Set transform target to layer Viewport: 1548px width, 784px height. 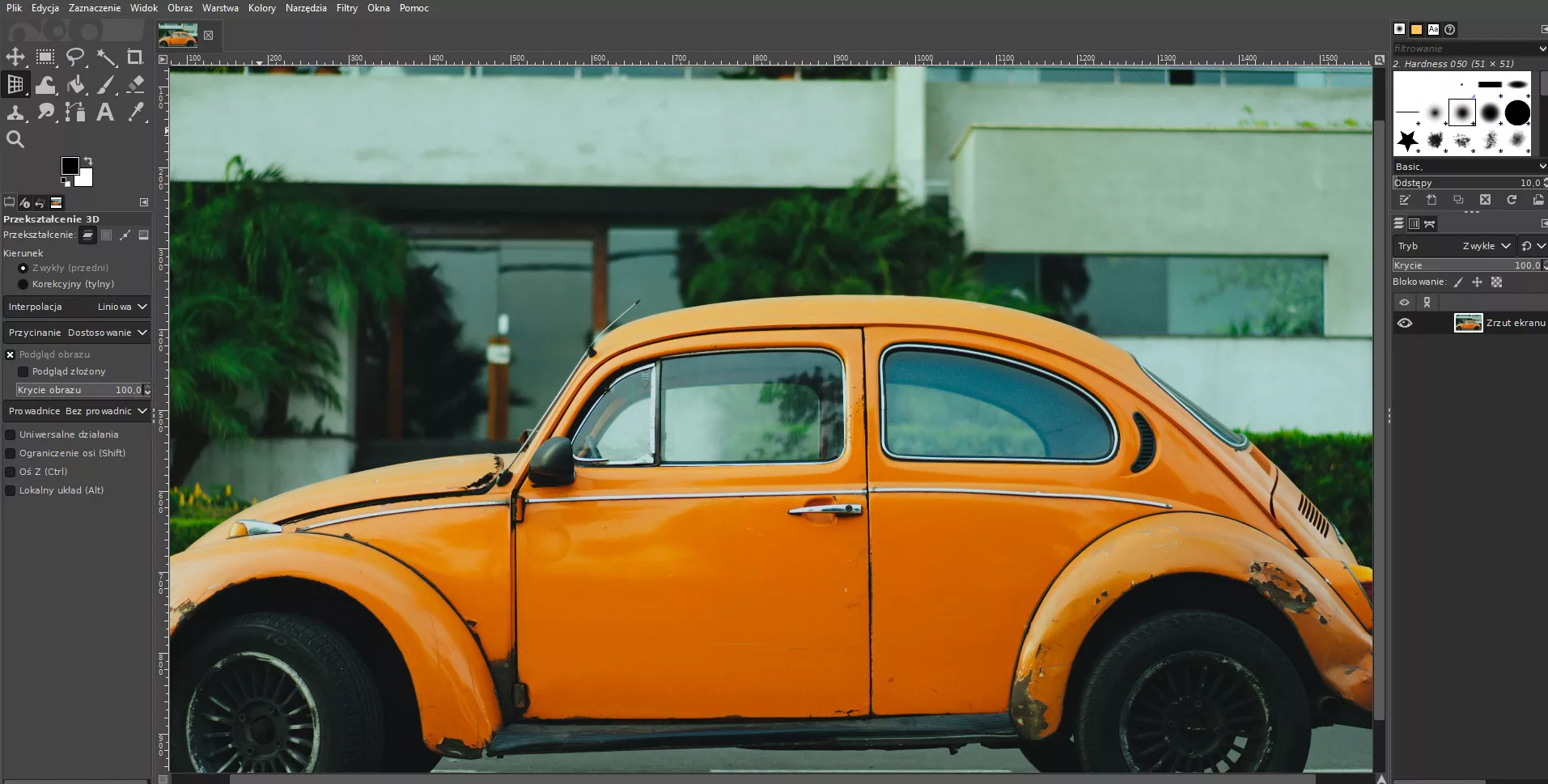[87, 235]
